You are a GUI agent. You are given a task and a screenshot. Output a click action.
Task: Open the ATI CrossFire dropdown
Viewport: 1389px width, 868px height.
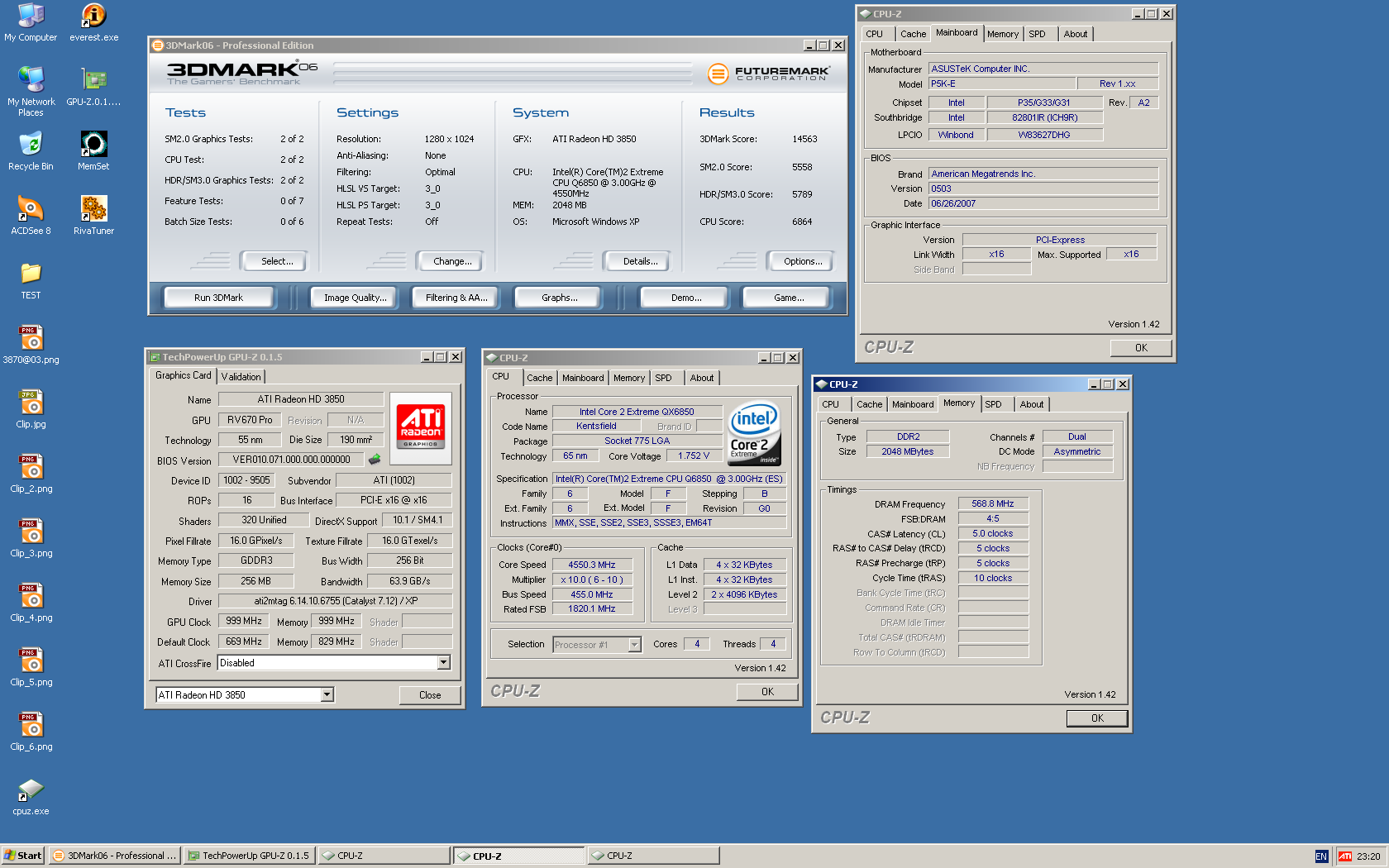point(444,663)
